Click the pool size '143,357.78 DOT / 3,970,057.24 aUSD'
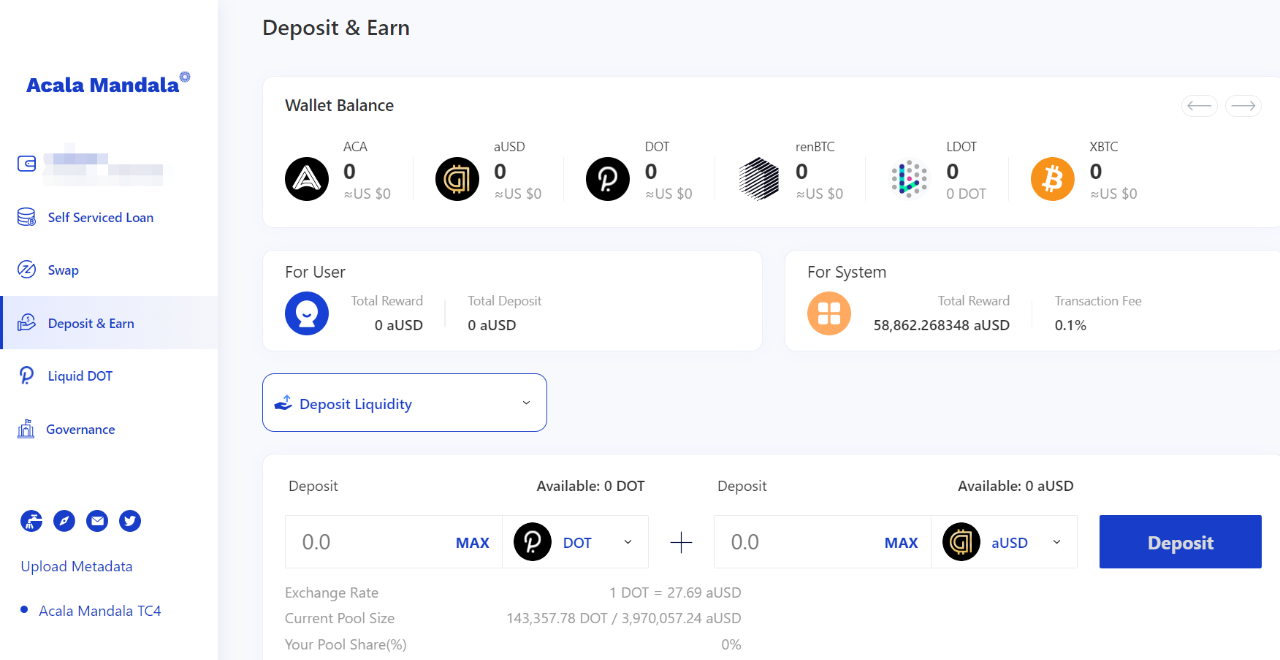This screenshot has width=1280, height=660. coord(624,618)
